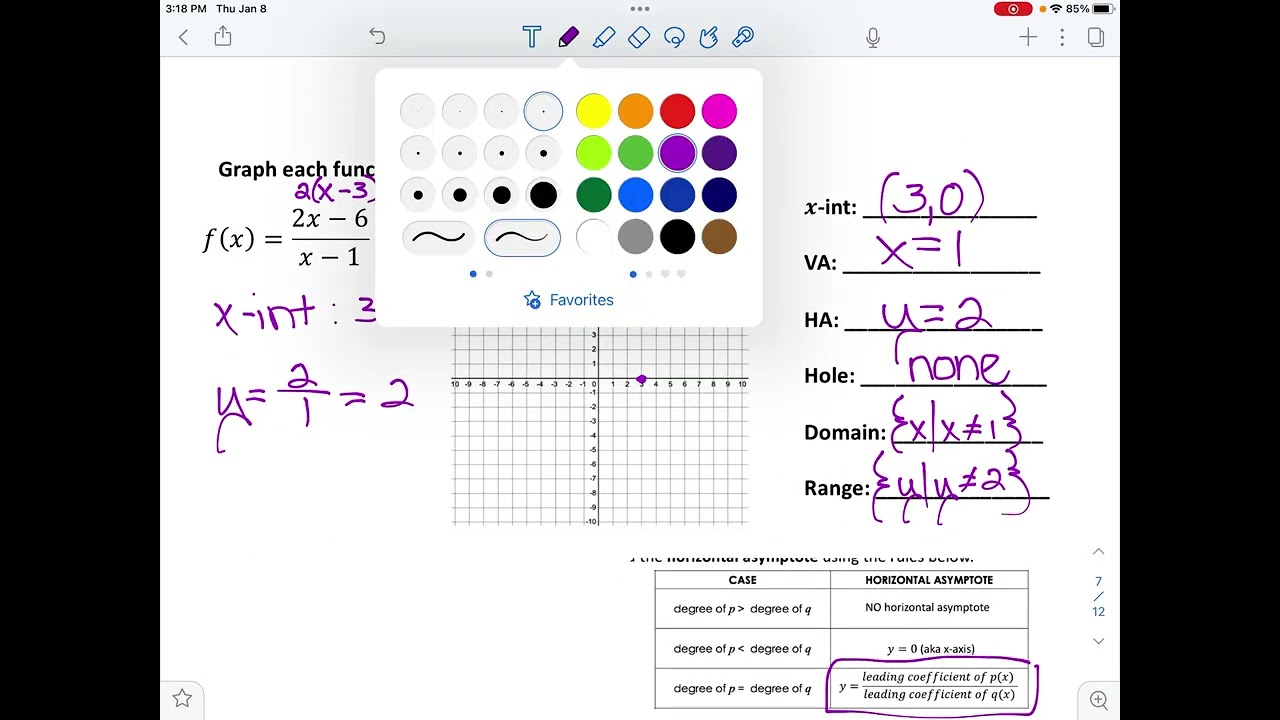Screen dimensions: 1280x720
Task: Choose the medium green color swatch
Action: point(635,153)
